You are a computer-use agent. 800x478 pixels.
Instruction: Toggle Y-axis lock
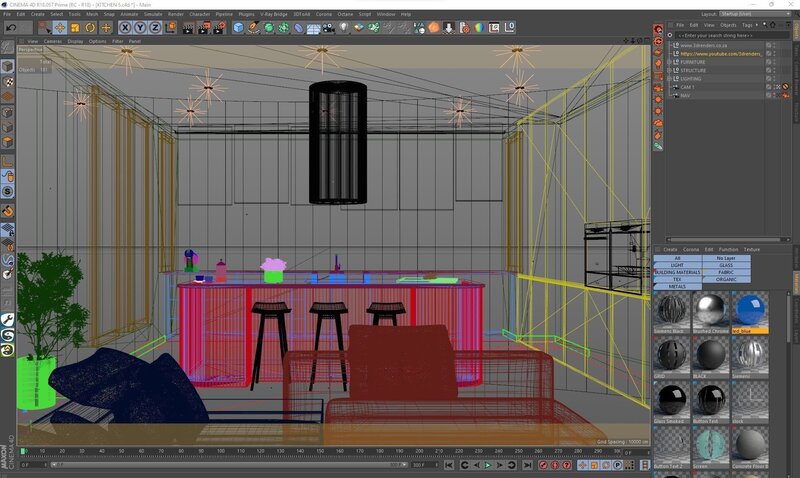pos(140,27)
